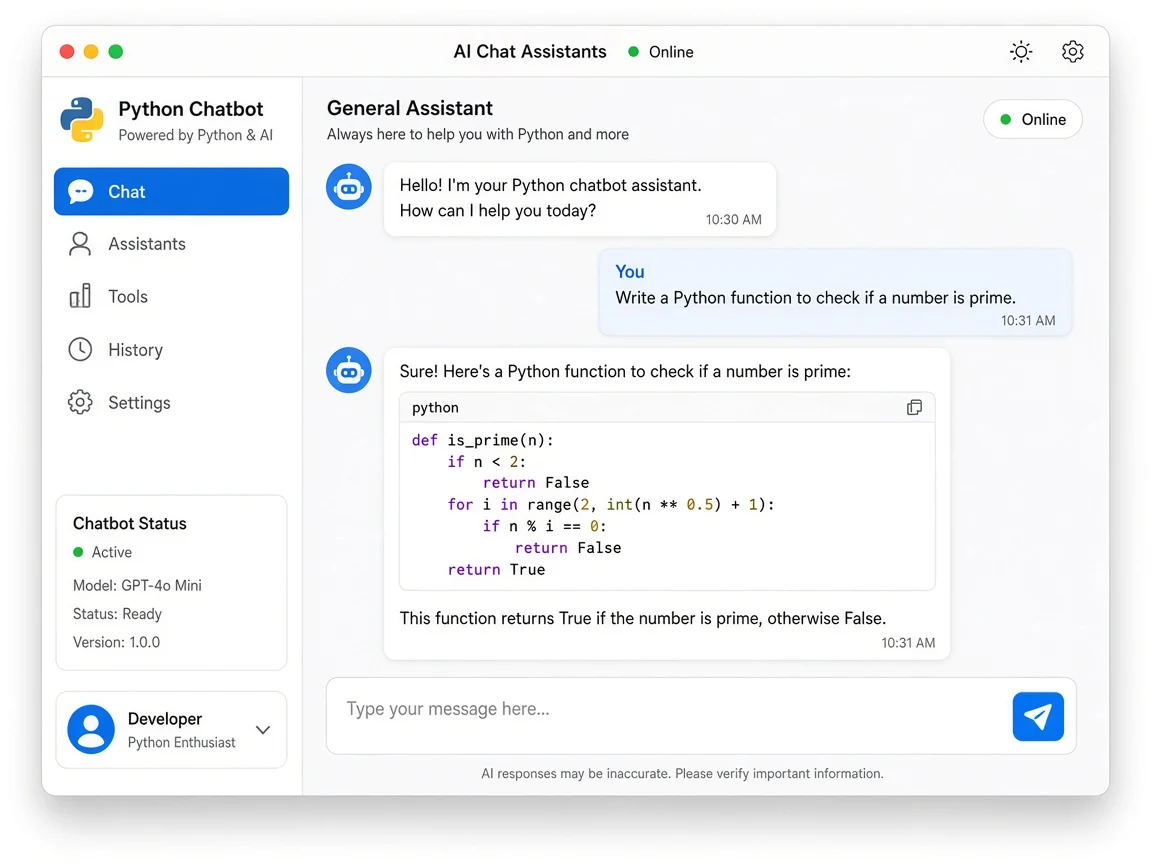Click the Developer profile avatar
This screenshot has width=1152, height=864.
pos(91,730)
